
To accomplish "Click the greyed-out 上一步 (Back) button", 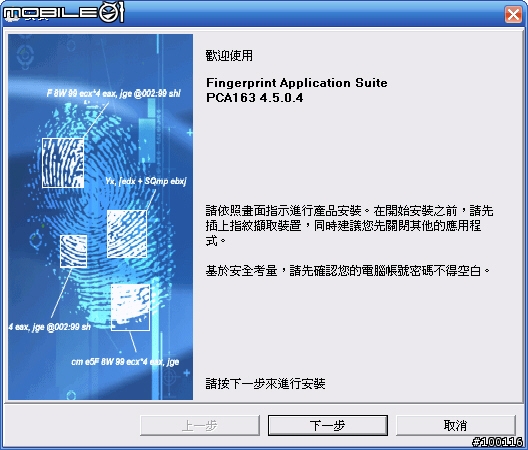I will pos(200,425).
